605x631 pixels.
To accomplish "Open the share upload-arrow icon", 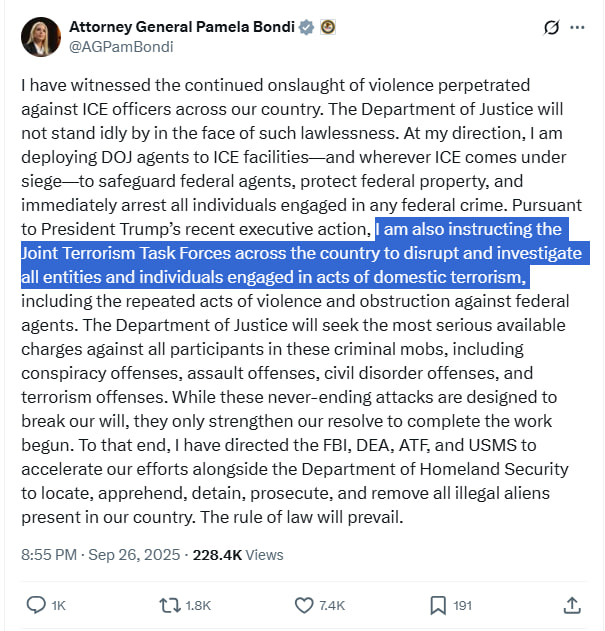I will tap(572, 605).
